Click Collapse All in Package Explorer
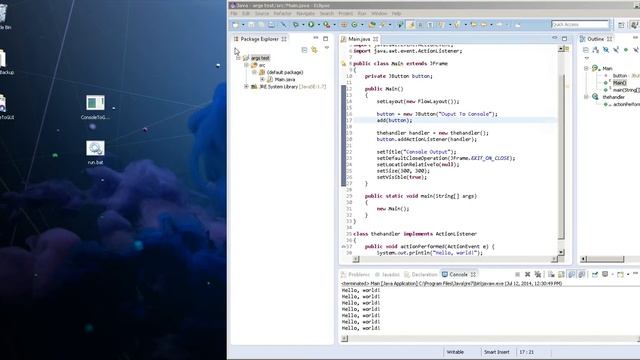This screenshot has height=360, width=640. (x=304, y=50)
